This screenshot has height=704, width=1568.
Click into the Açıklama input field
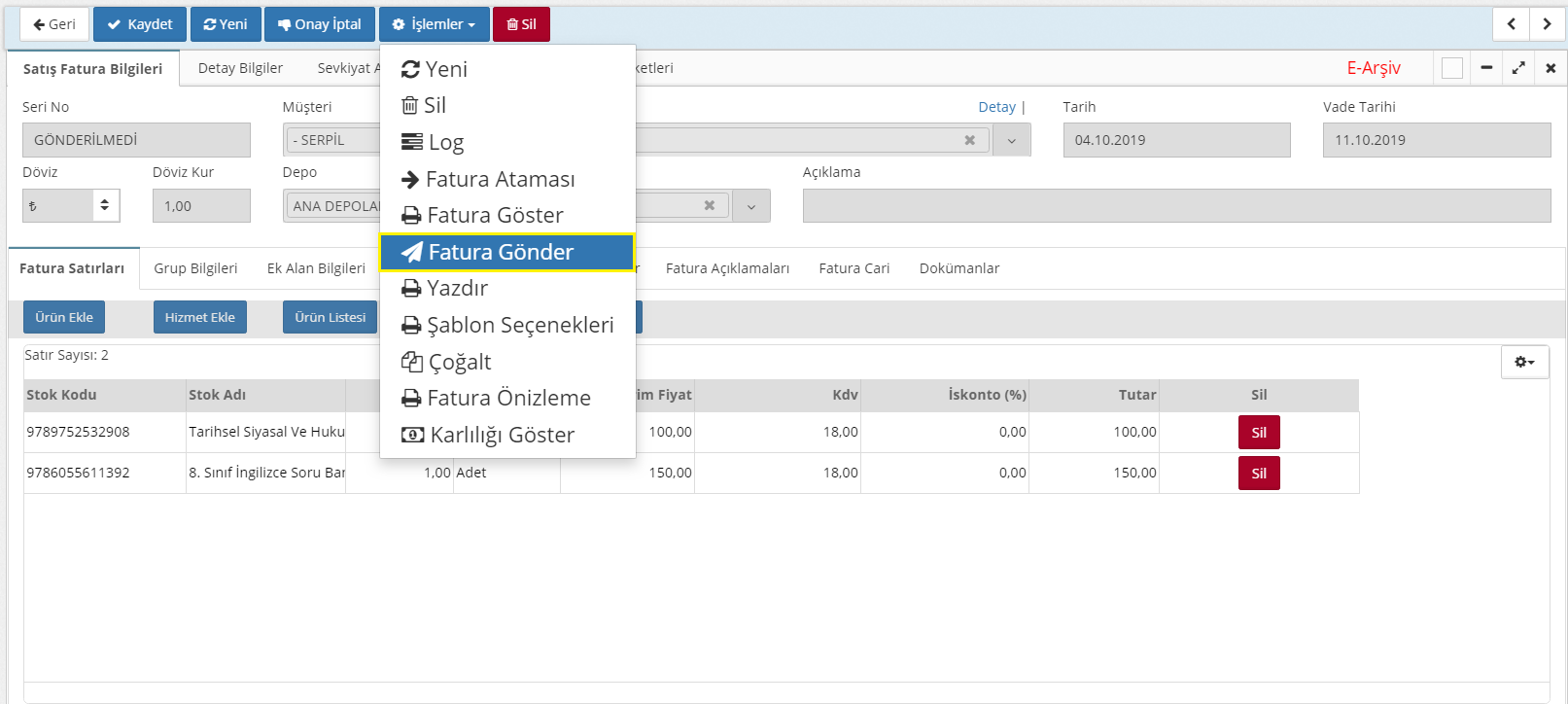pyautogui.click(x=1176, y=206)
